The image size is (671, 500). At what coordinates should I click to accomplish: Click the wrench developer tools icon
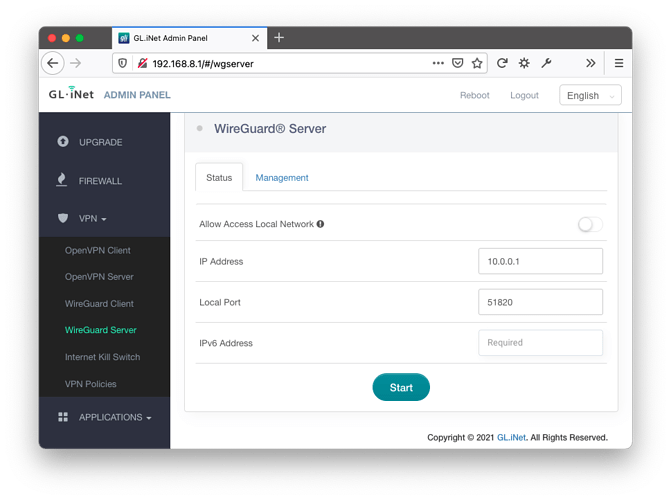coord(546,63)
